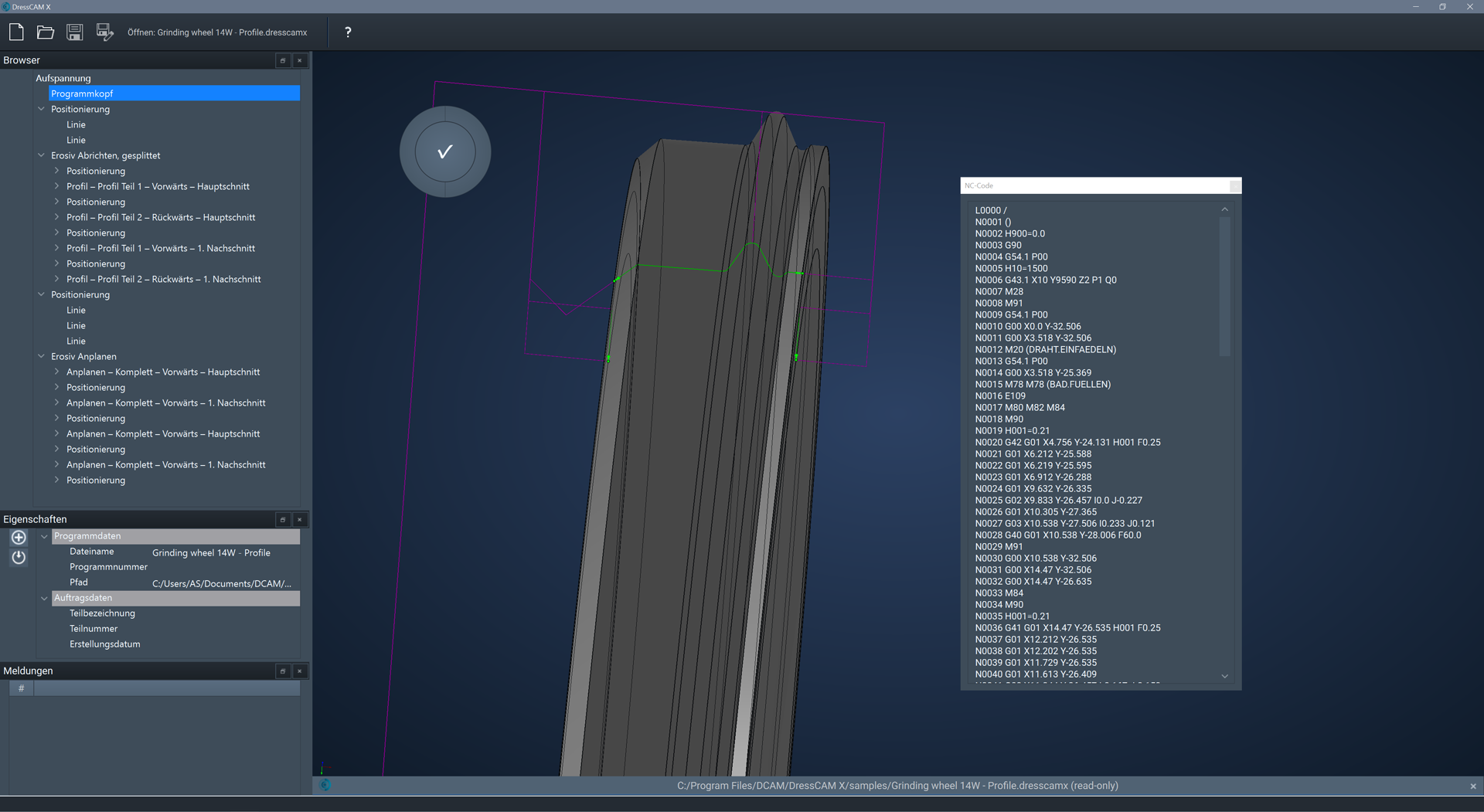
Task: Float the Browser panel with undock icon
Action: coord(283,60)
